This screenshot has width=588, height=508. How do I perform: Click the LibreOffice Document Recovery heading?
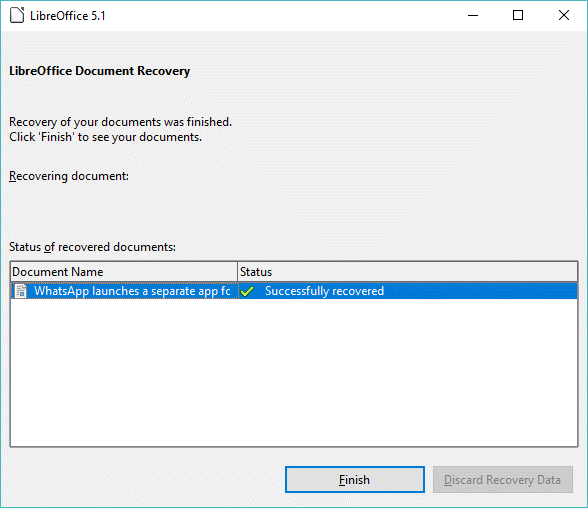(x=99, y=71)
